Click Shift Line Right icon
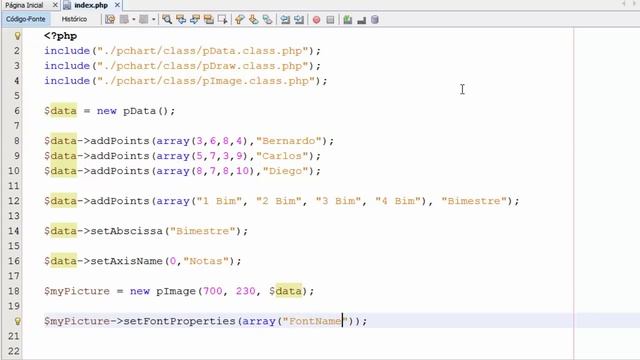Image resolution: width=640 pixels, height=360 pixels. tap(299, 19)
